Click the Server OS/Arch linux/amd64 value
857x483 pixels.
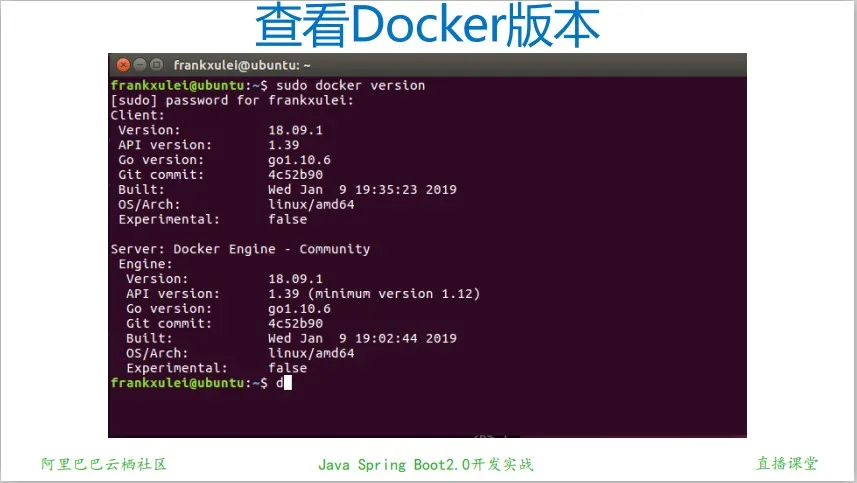312,353
